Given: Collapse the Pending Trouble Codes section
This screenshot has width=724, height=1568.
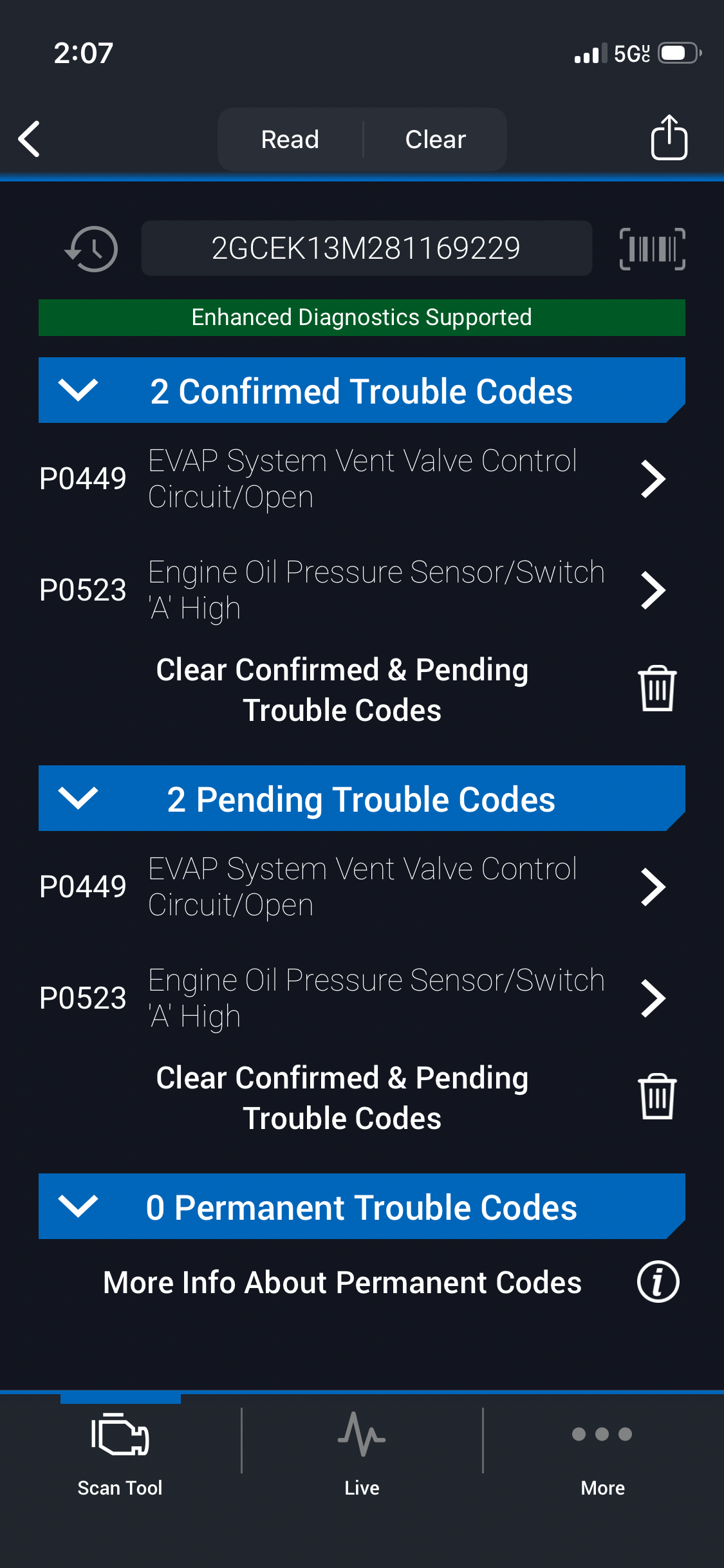Looking at the screenshot, I should coord(78,798).
